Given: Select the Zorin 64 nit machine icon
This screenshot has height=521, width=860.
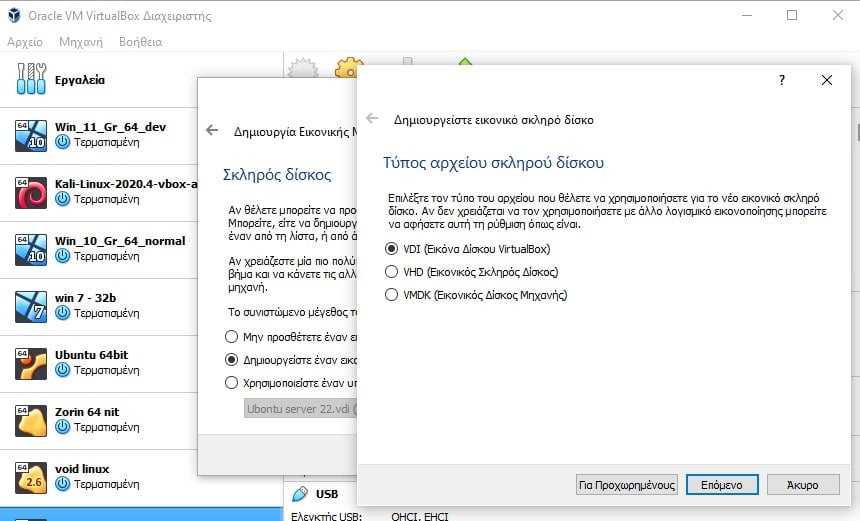Looking at the screenshot, I should coord(31,421).
